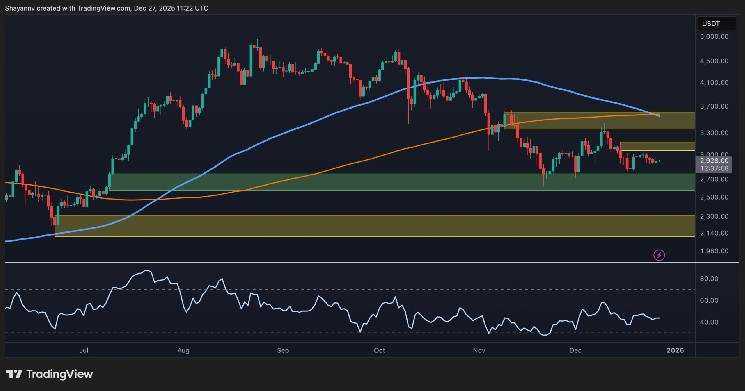The height and width of the screenshot is (391, 745).
Task: Click the purple lightning bolt icon
Action: 659,255
